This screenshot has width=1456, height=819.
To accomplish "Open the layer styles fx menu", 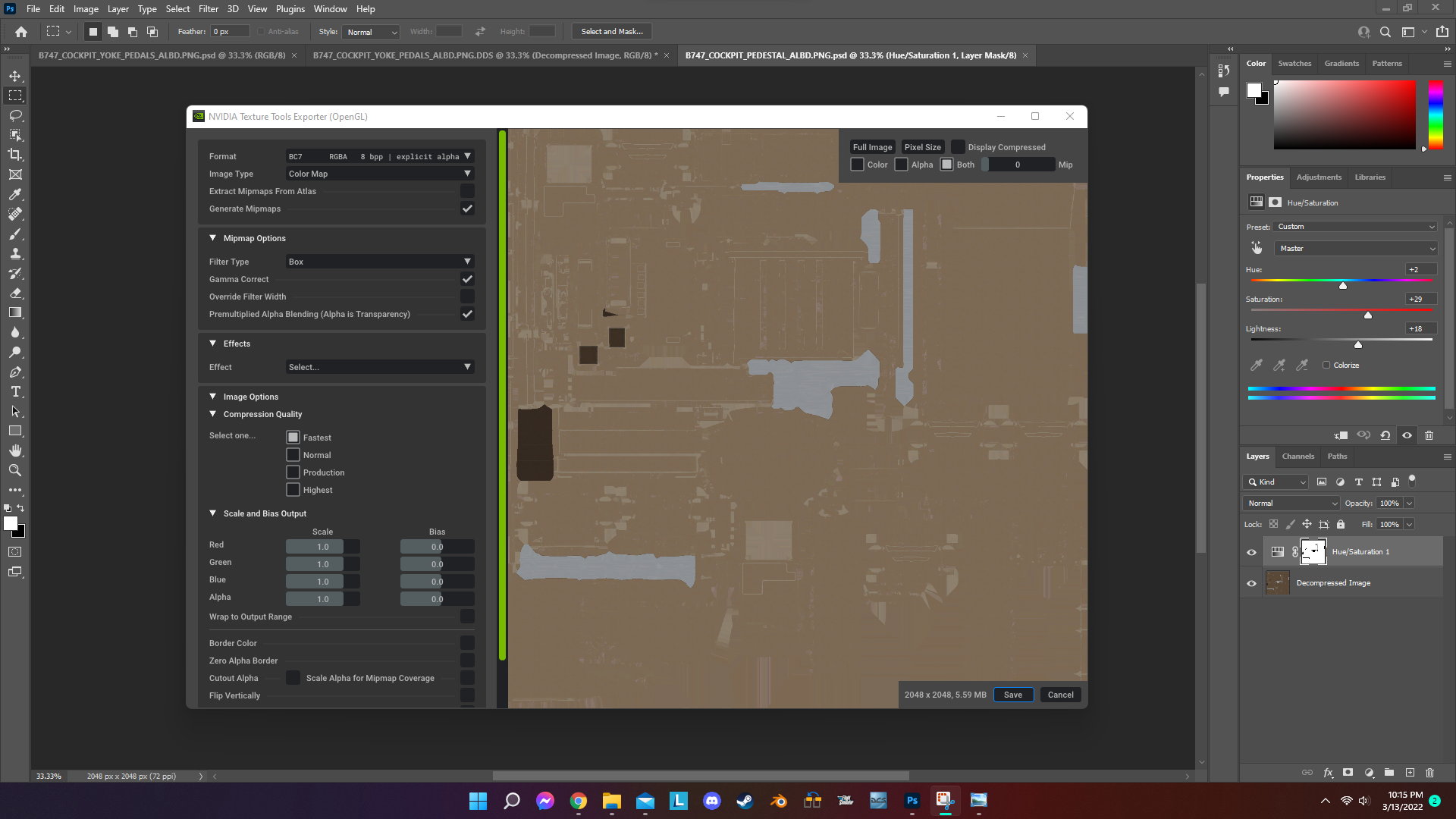I will (x=1329, y=772).
